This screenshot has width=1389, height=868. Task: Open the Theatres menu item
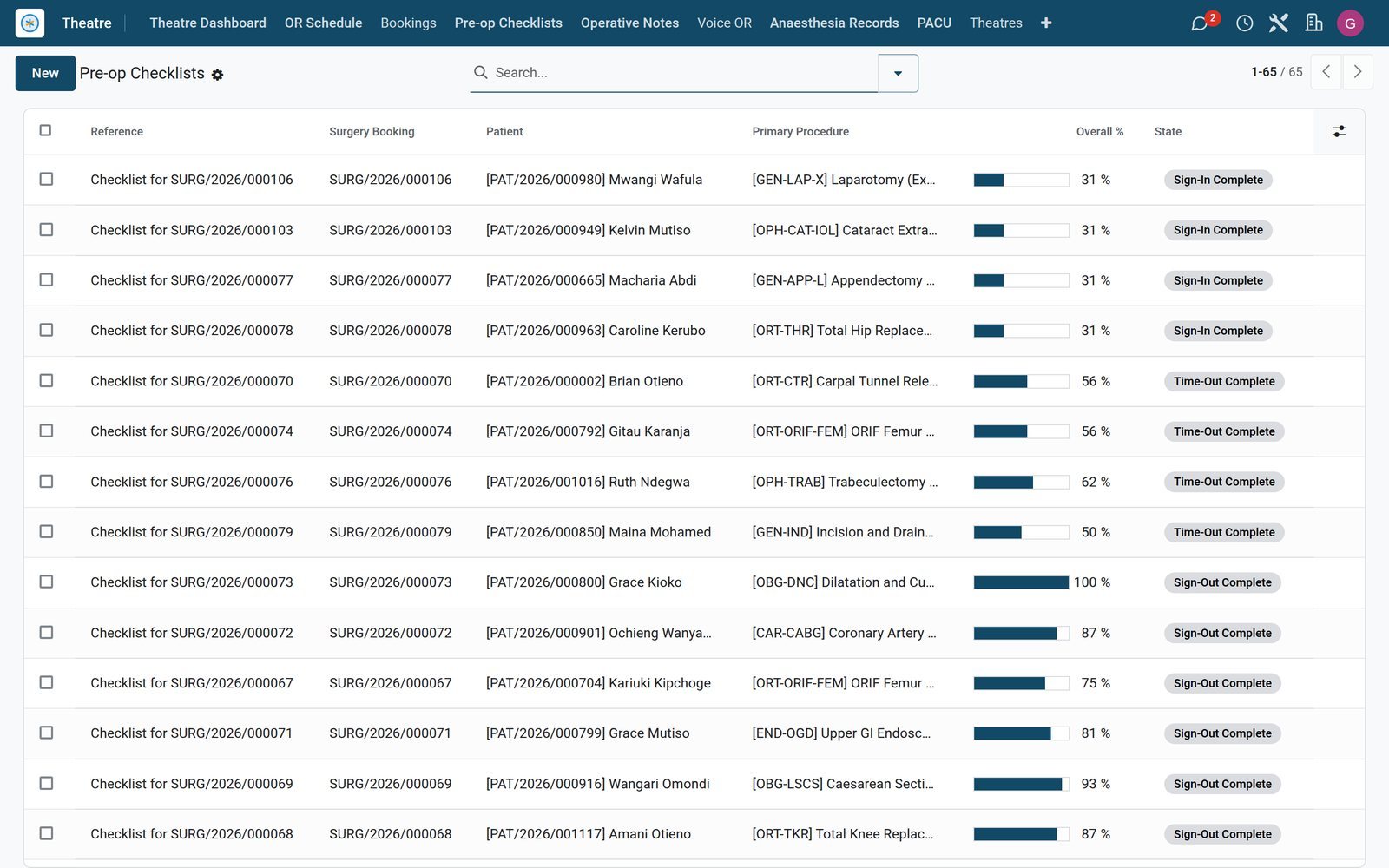pos(996,23)
